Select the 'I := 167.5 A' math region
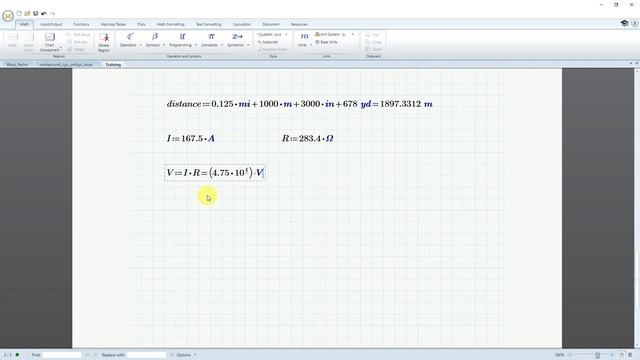The image size is (640, 360). click(x=191, y=139)
